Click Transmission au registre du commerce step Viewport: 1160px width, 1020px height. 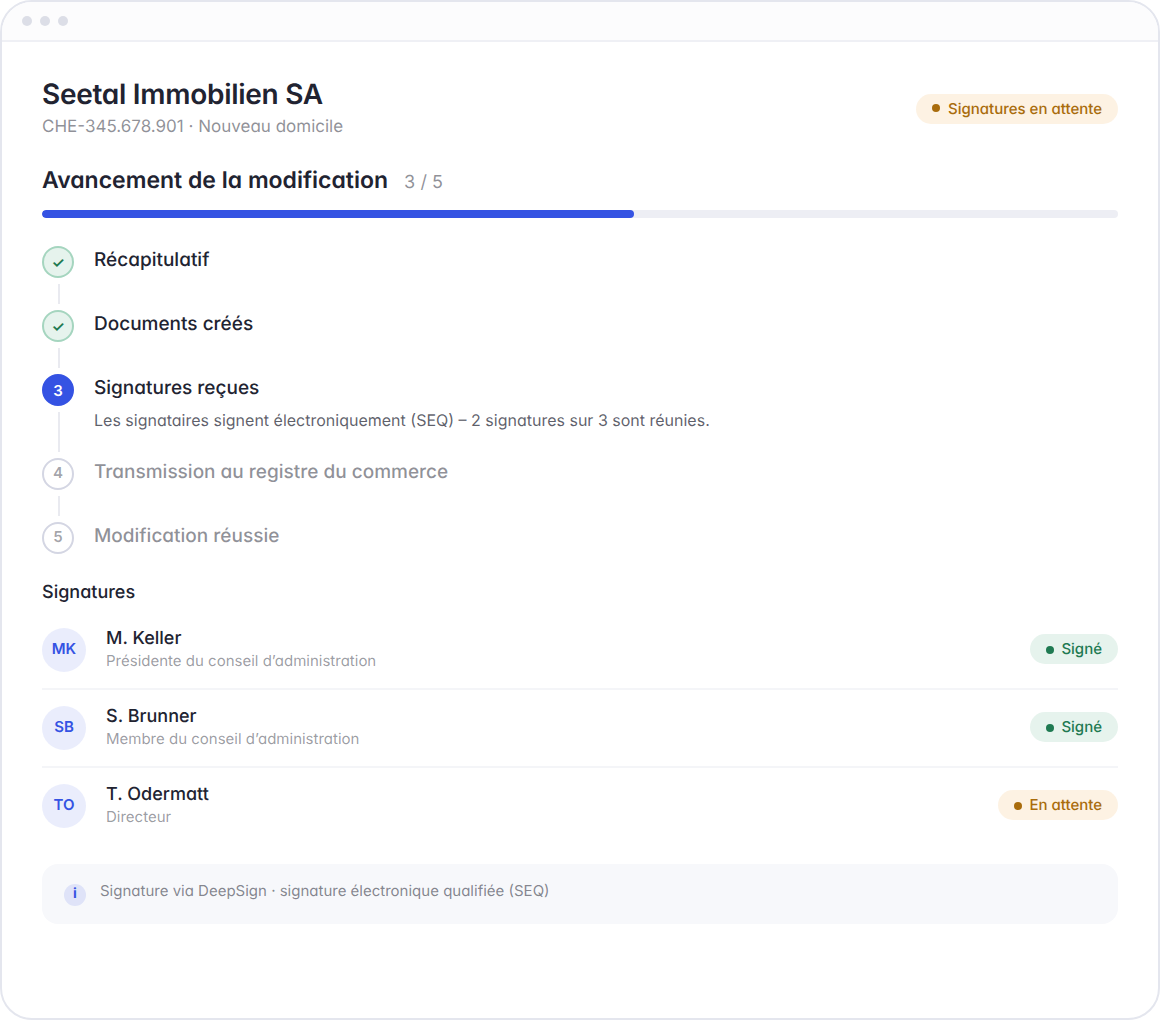(271, 471)
